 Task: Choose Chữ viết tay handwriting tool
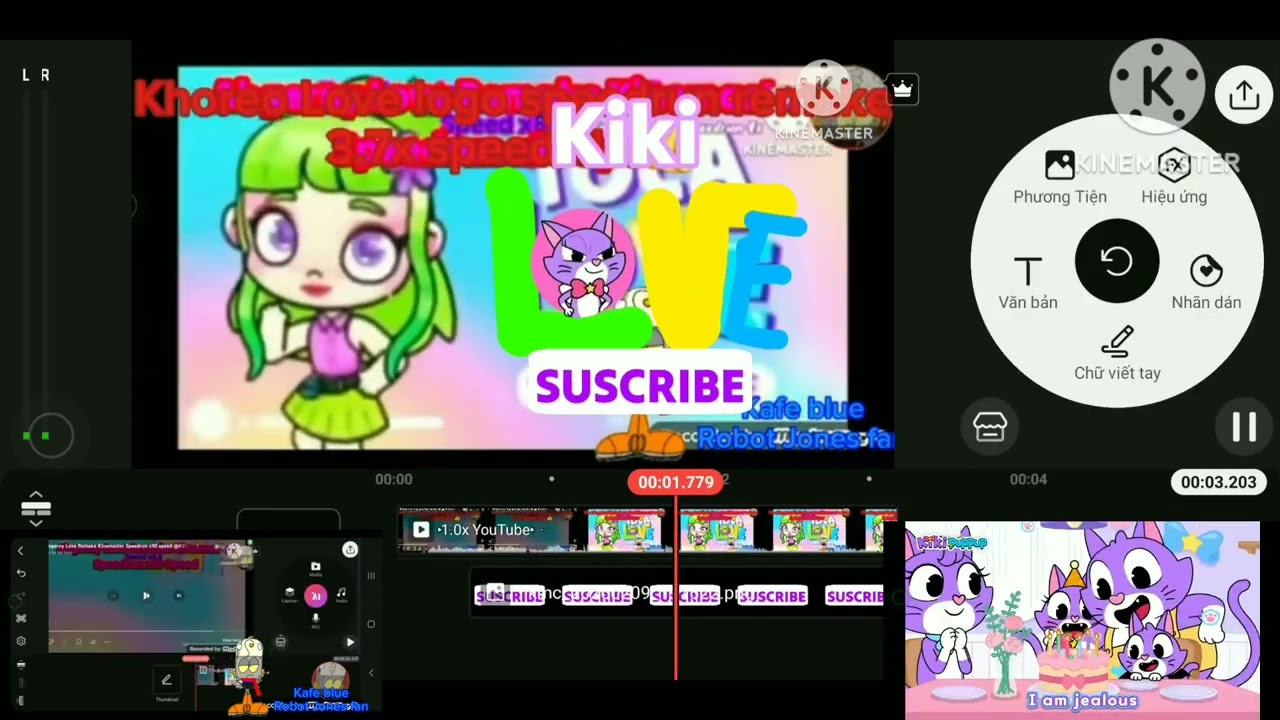(x=1117, y=353)
